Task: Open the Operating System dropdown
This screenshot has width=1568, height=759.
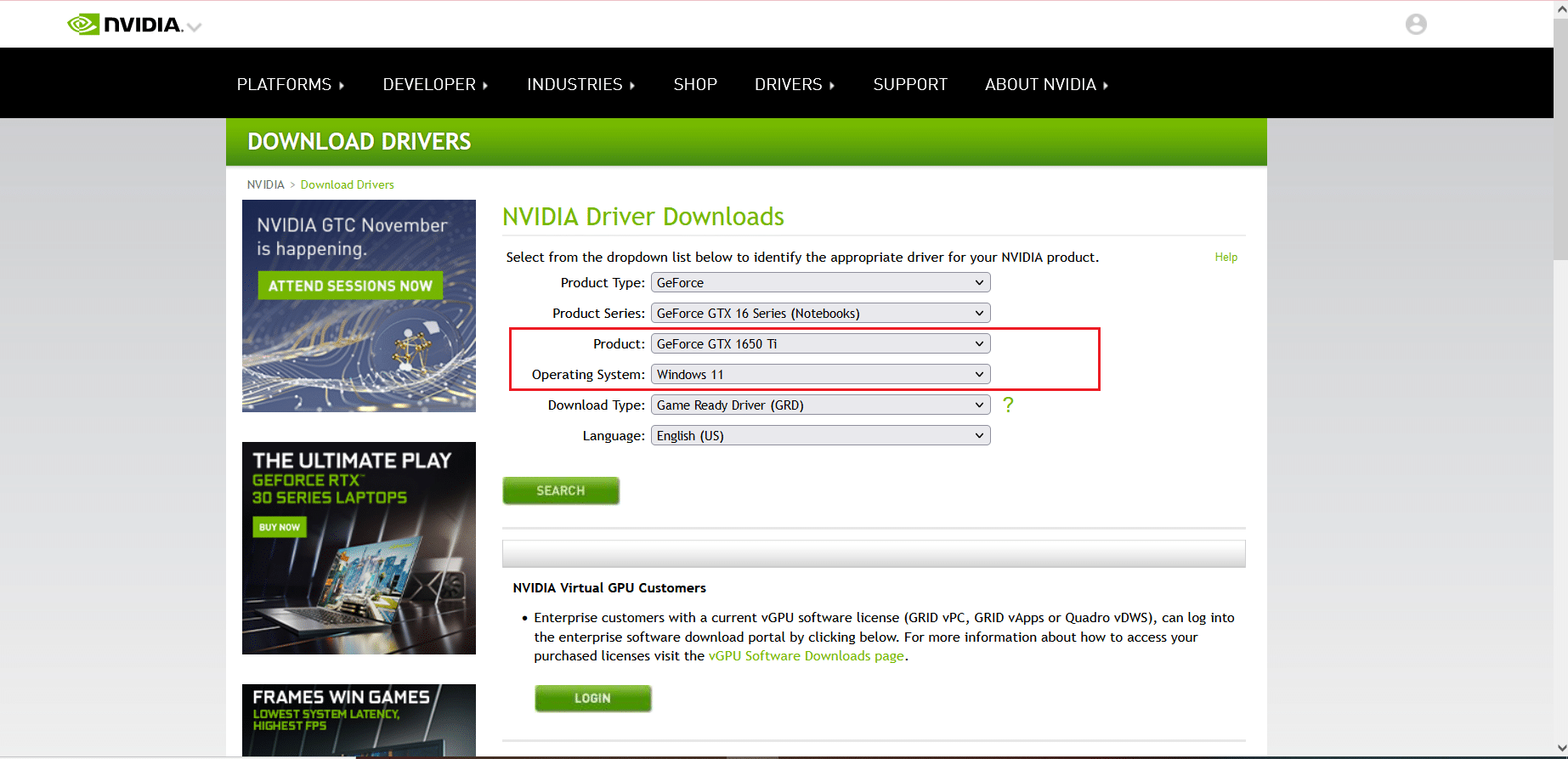Action: coord(820,374)
